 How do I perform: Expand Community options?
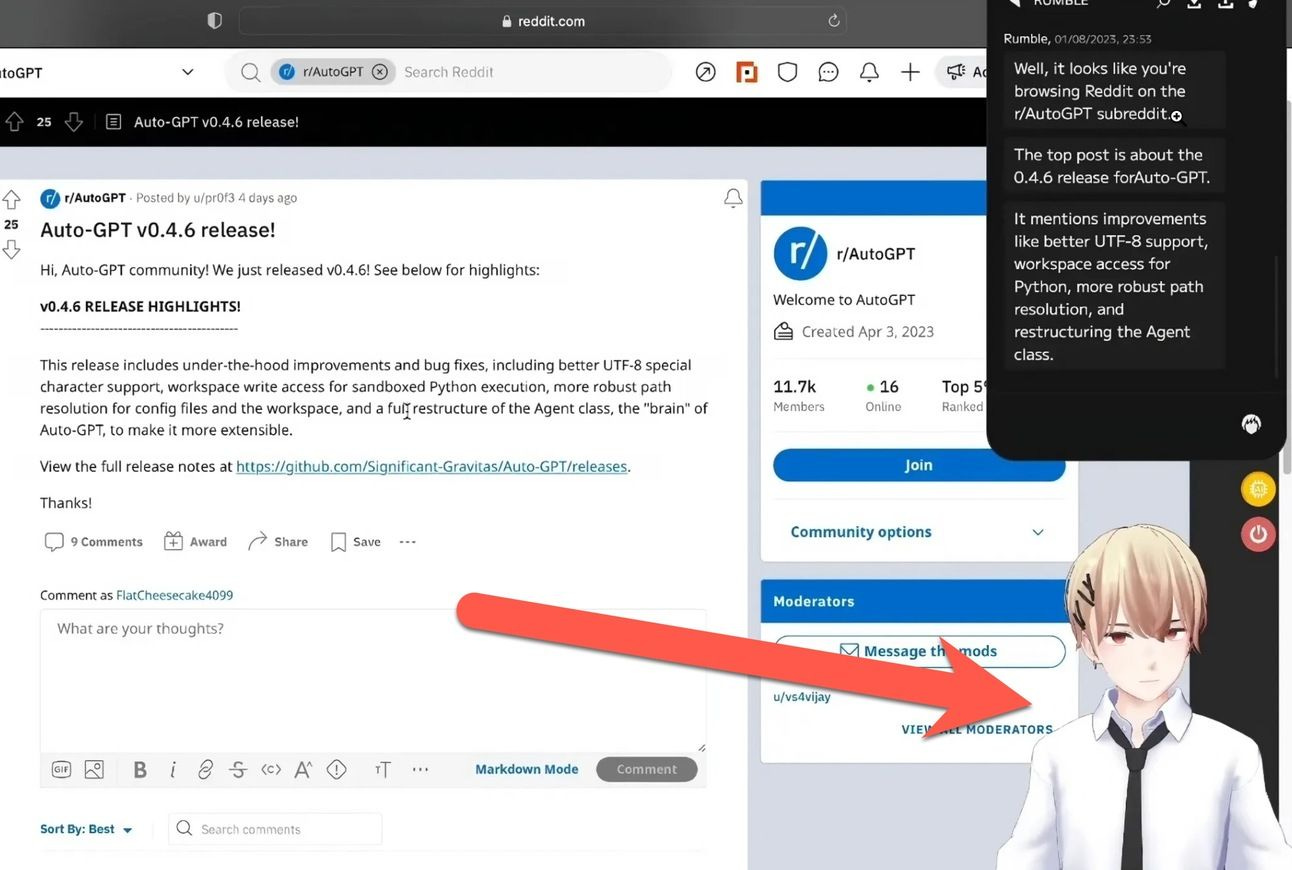coord(919,532)
